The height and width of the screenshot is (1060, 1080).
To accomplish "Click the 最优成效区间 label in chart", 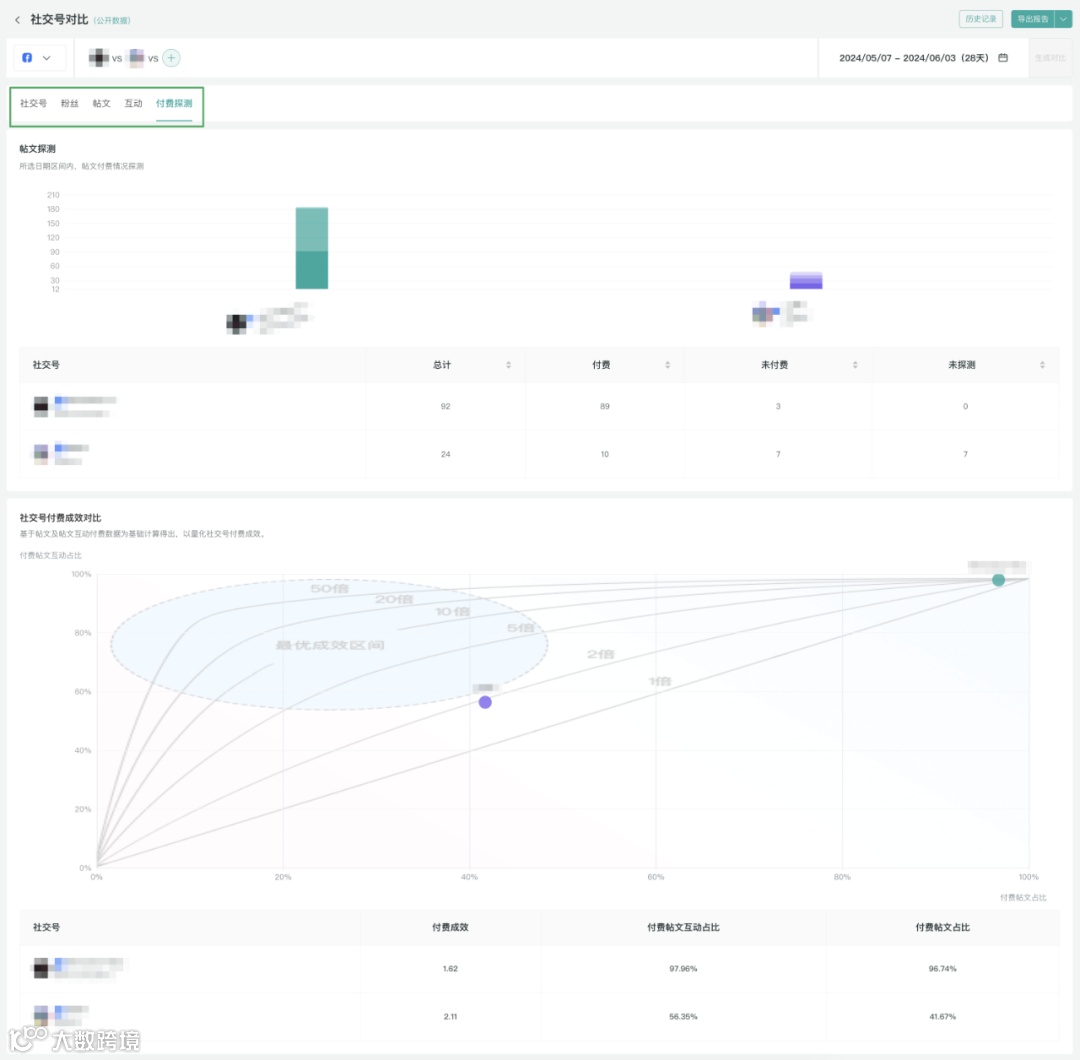I will point(330,645).
